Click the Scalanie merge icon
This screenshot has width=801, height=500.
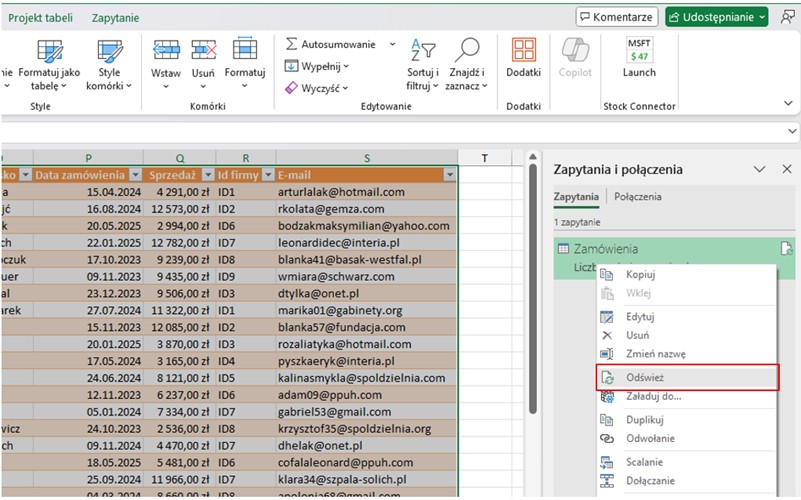coord(606,462)
